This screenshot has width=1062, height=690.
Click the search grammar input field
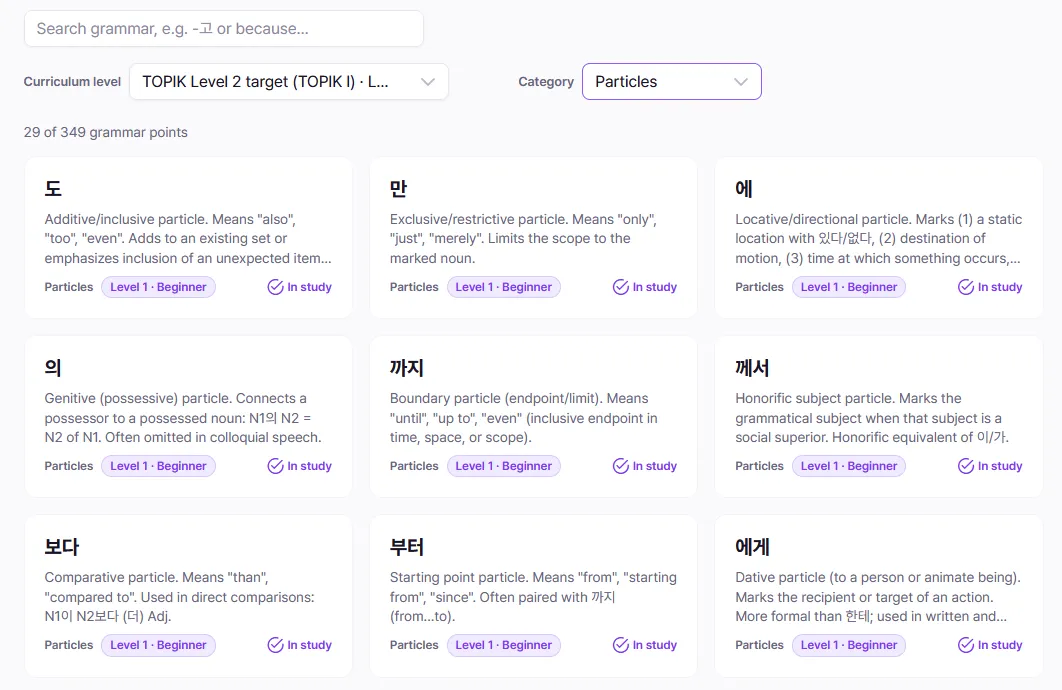[224, 28]
